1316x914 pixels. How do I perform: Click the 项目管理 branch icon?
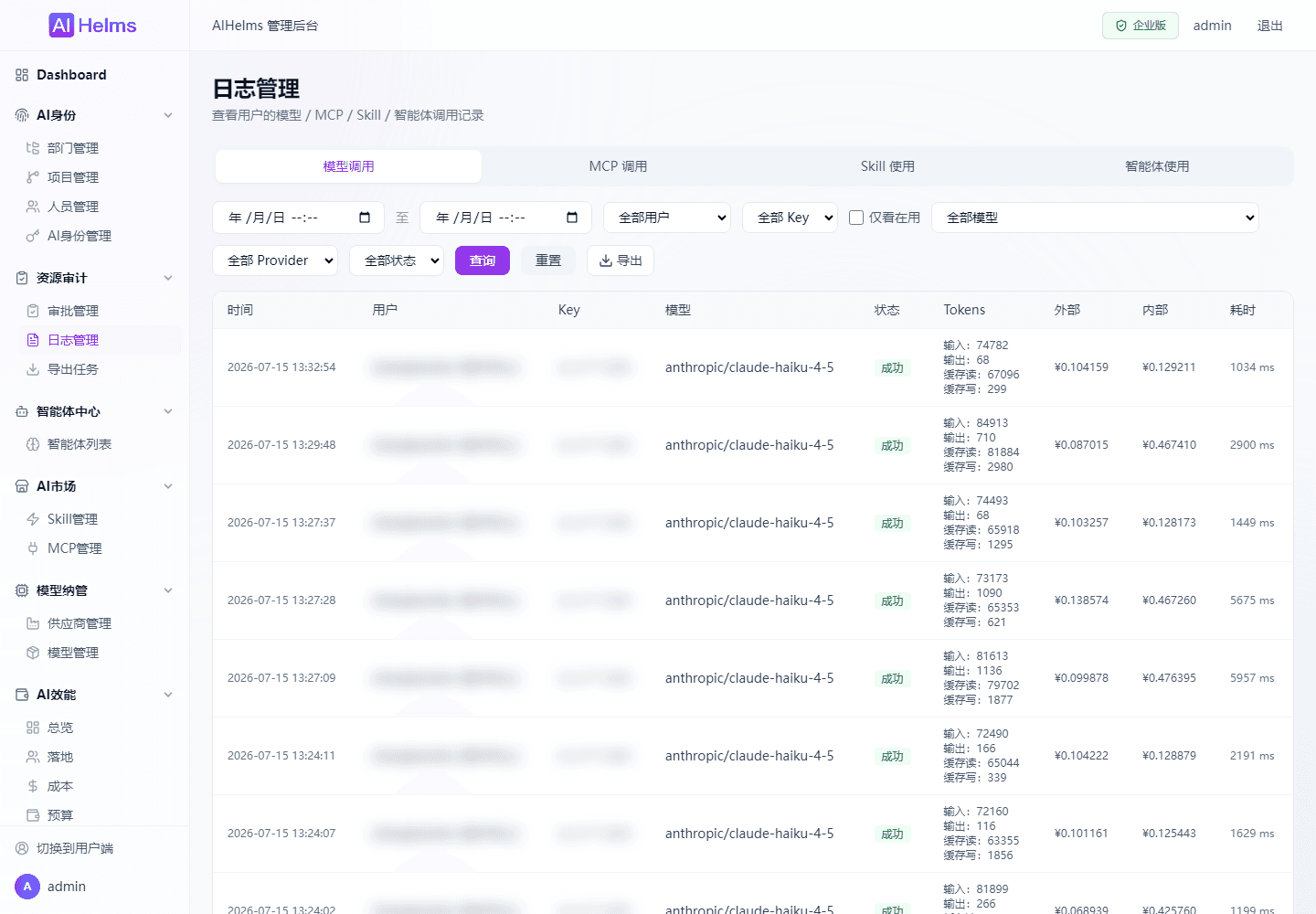[33, 177]
